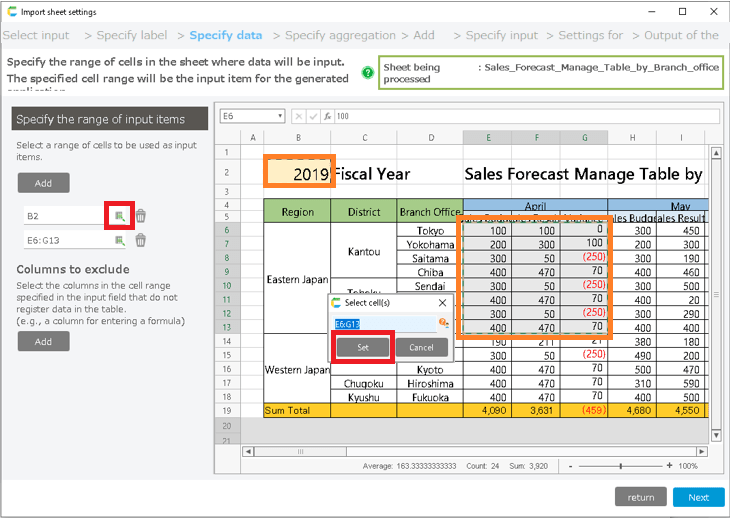The image size is (730, 519).
Task: Click the zoom slider in the status bar
Action: [620, 466]
